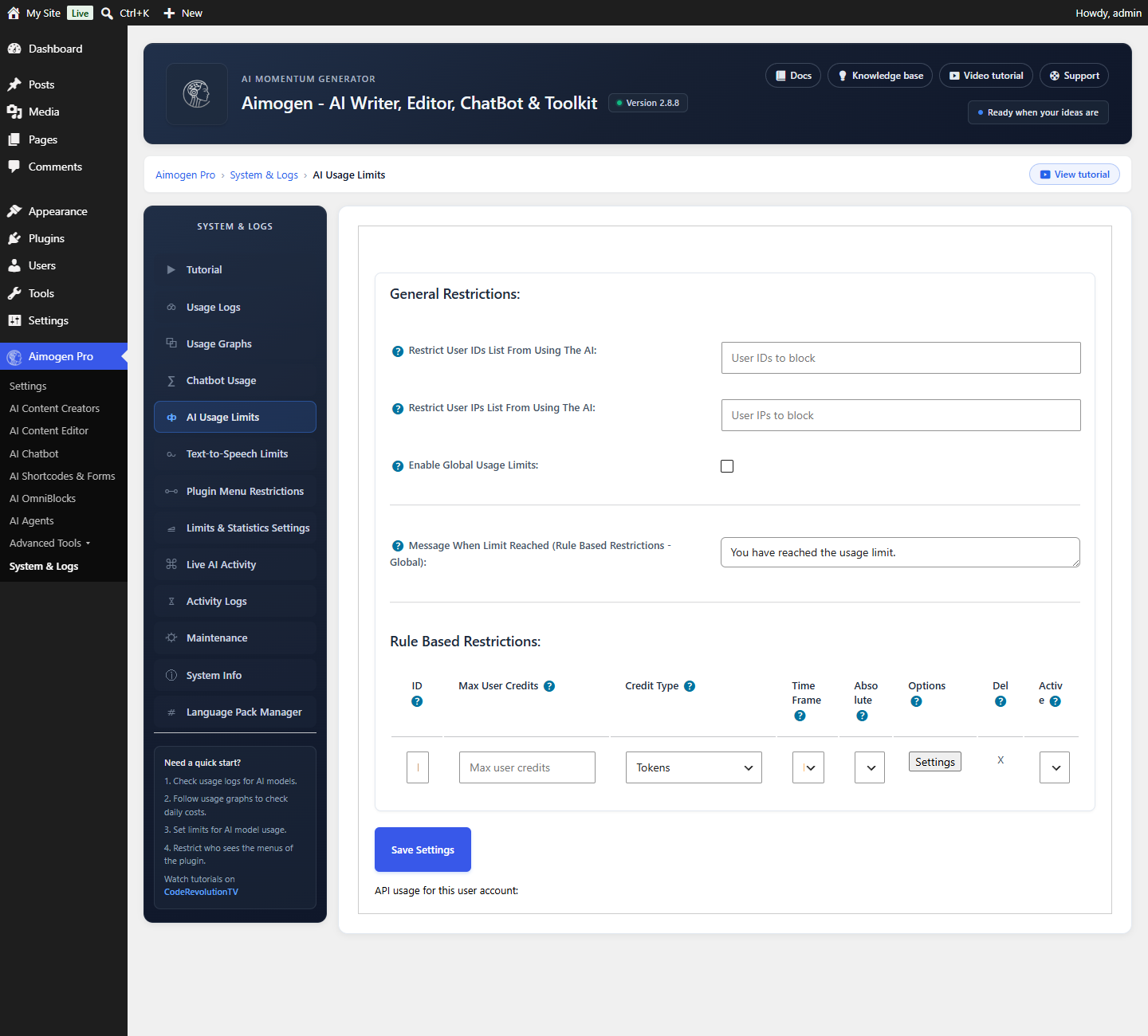Click help icon under Time Frame header
Screen dimensions: 1148x1036
[x=800, y=716]
